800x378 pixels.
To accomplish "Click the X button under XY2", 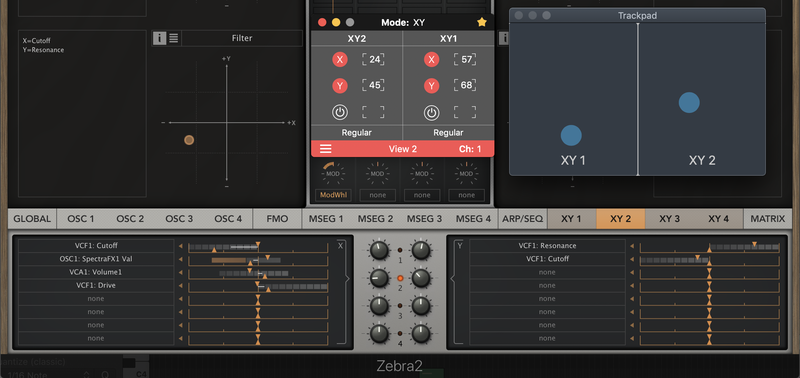I will tap(340, 60).
